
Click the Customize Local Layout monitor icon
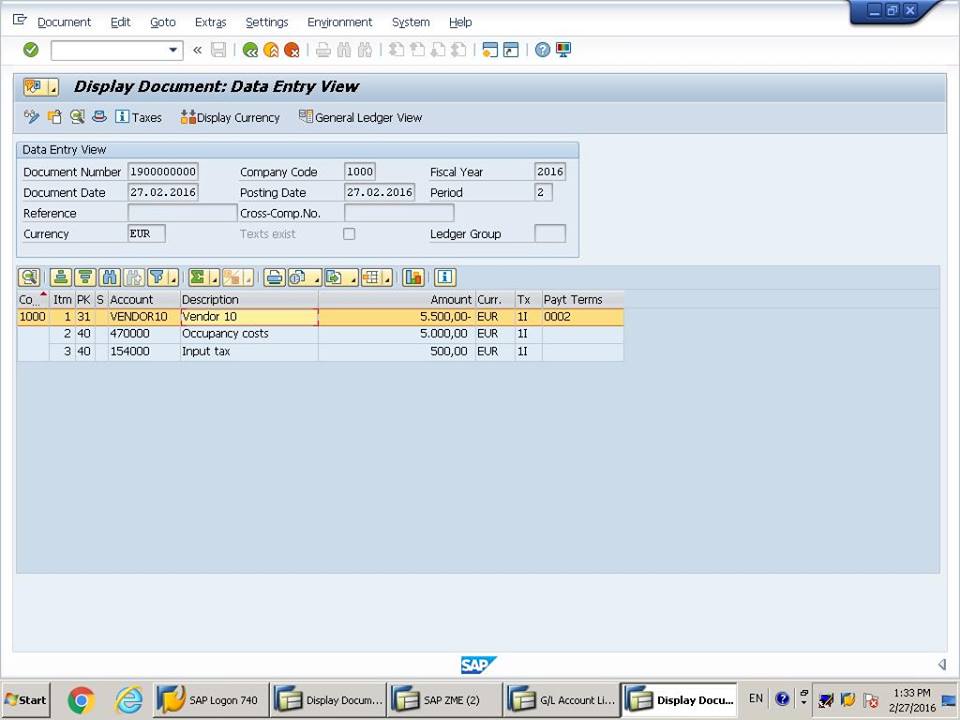563,50
